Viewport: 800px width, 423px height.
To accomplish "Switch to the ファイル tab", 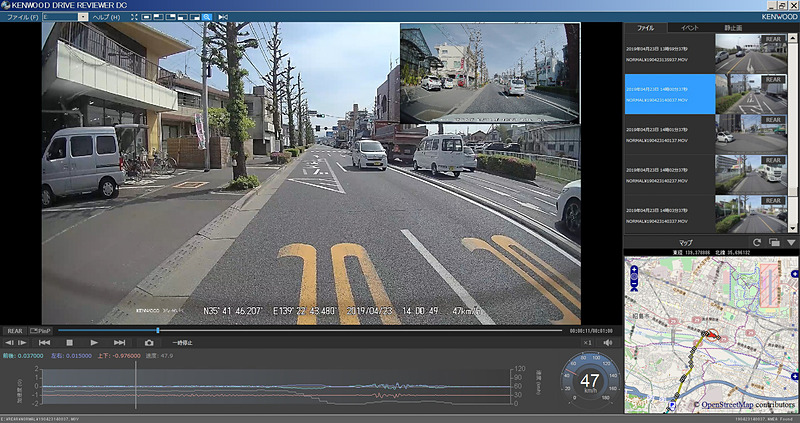I will pos(645,28).
